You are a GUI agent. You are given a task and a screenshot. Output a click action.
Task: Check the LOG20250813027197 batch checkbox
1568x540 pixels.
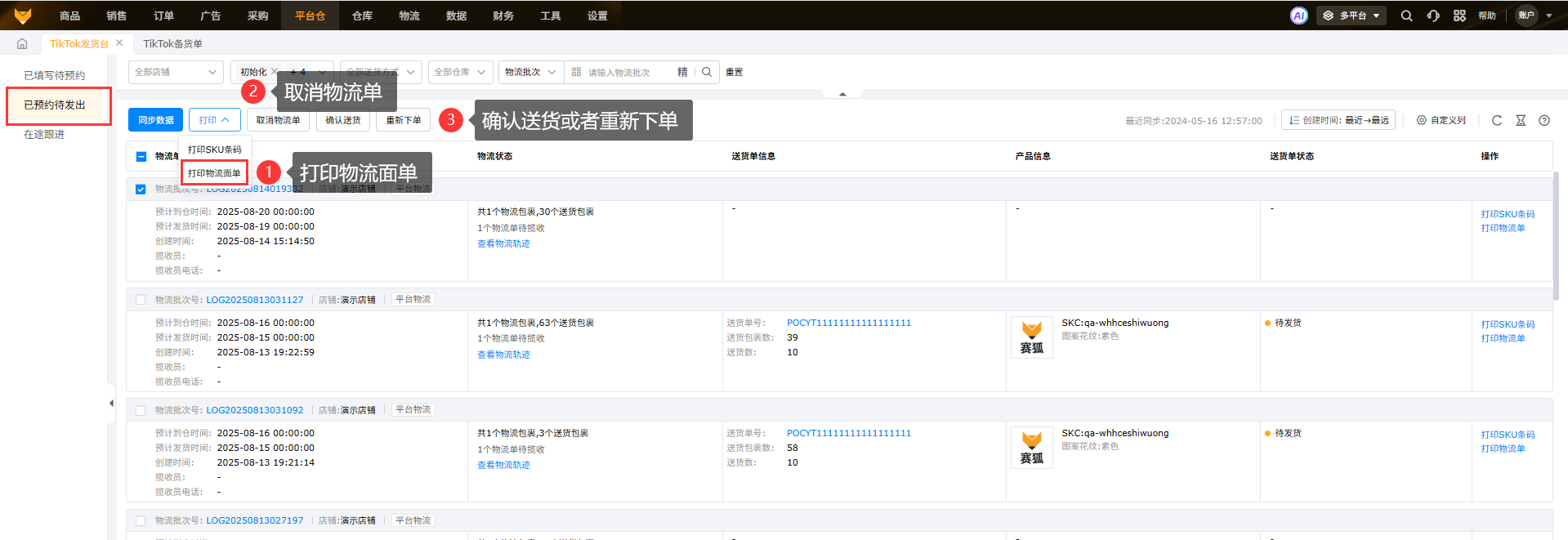[141, 520]
